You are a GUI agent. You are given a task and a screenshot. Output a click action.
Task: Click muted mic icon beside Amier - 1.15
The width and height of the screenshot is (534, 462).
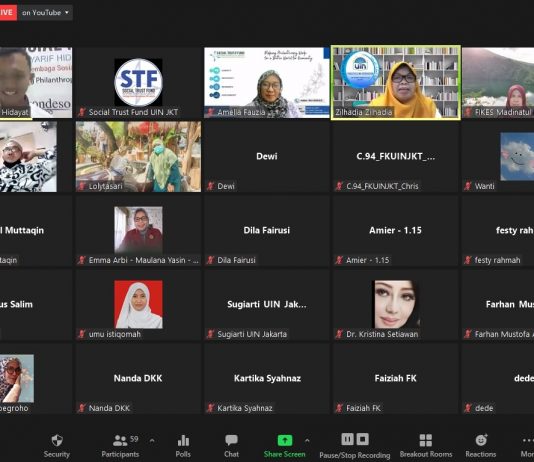(x=339, y=260)
